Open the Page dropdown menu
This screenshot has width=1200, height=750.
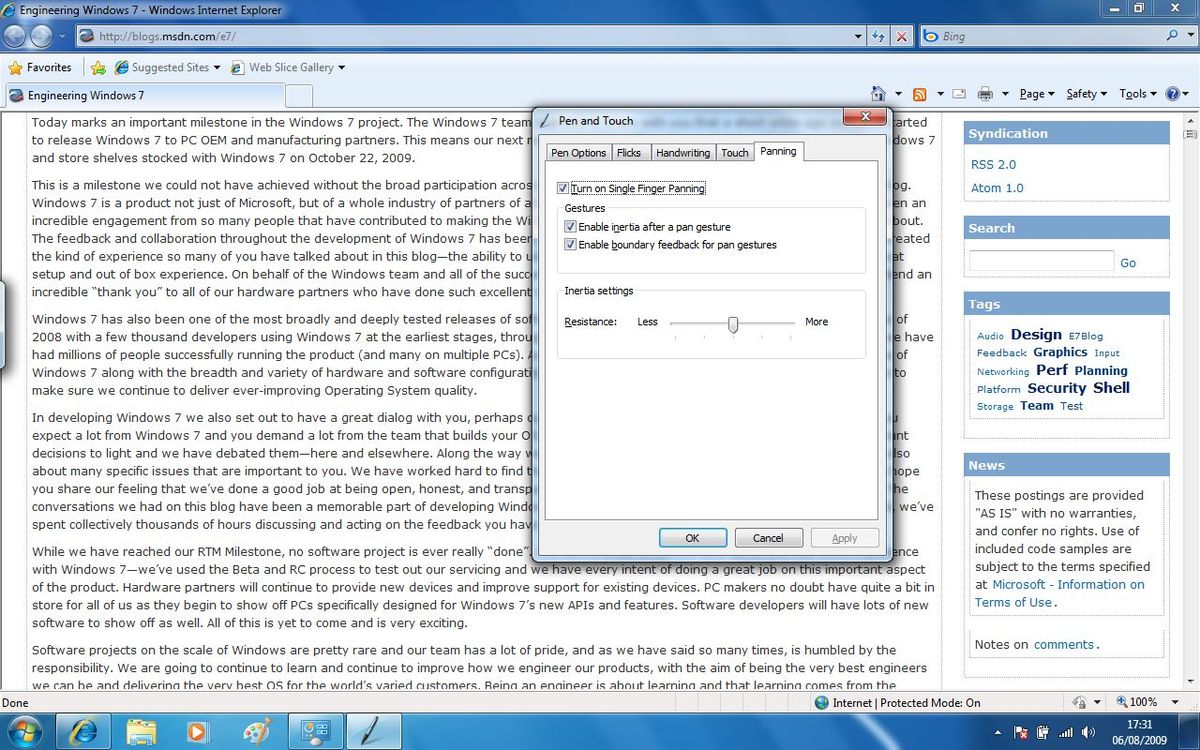click(1035, 93)
